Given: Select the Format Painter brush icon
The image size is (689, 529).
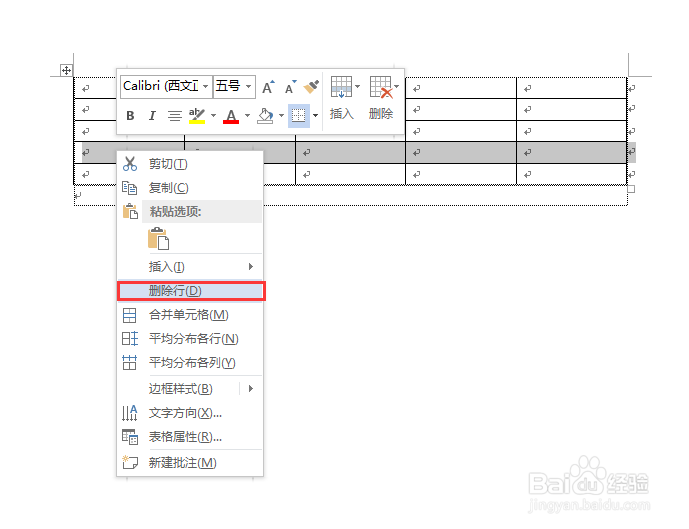Looking at the screenshot, I should [x=312, y=87].
